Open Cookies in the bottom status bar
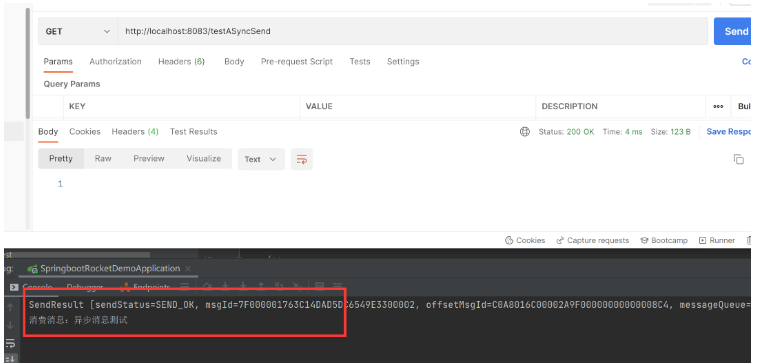Image resolution: width=758 pixels, height=363 pixels. tap(525, 240)
